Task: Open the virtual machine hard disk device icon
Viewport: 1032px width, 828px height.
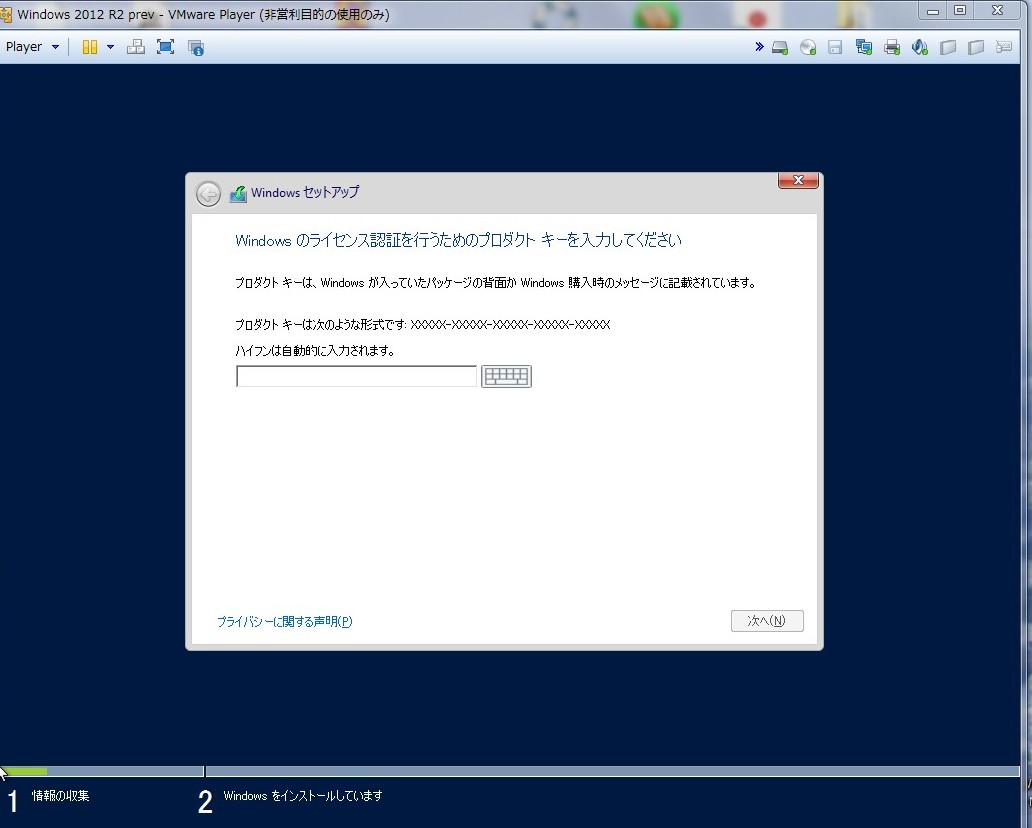Action: click(x=780, y=46)
